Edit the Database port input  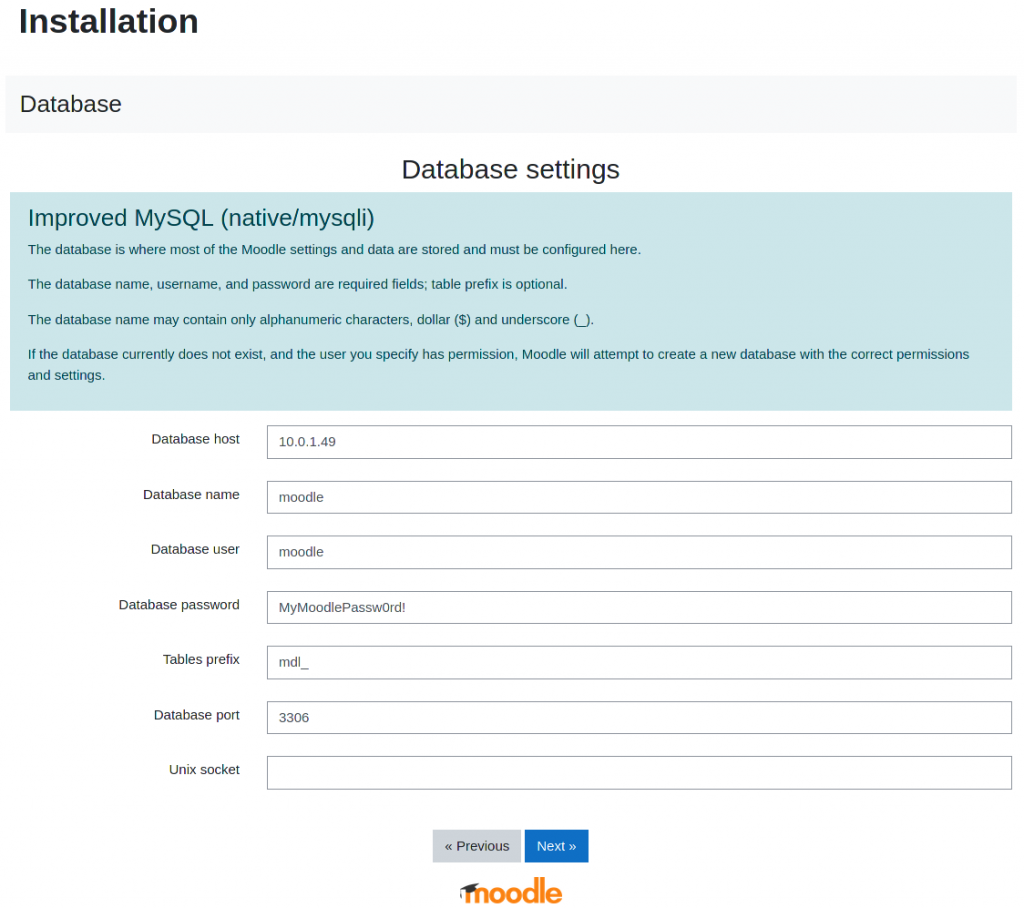[639, 717]
